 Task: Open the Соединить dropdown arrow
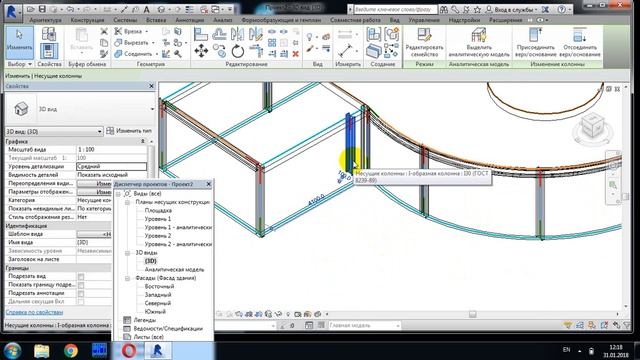pyautogui.click(x=157, y=54)
